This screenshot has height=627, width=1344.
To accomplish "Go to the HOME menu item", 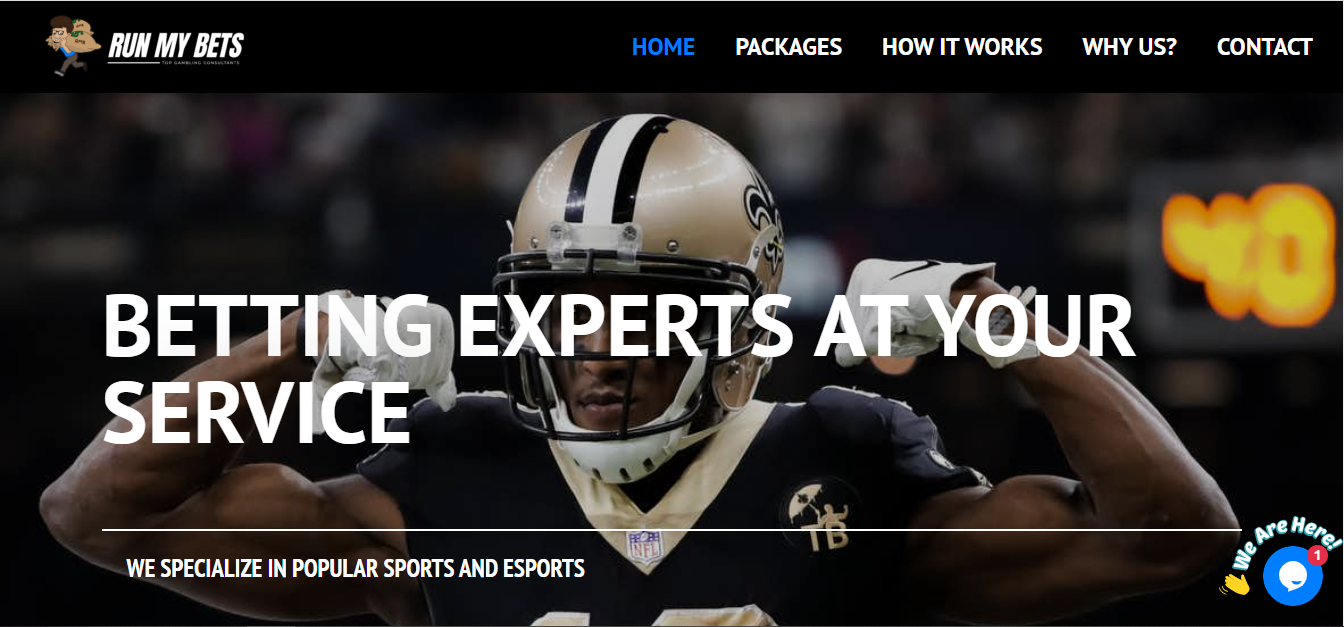I will click(663, 47).
